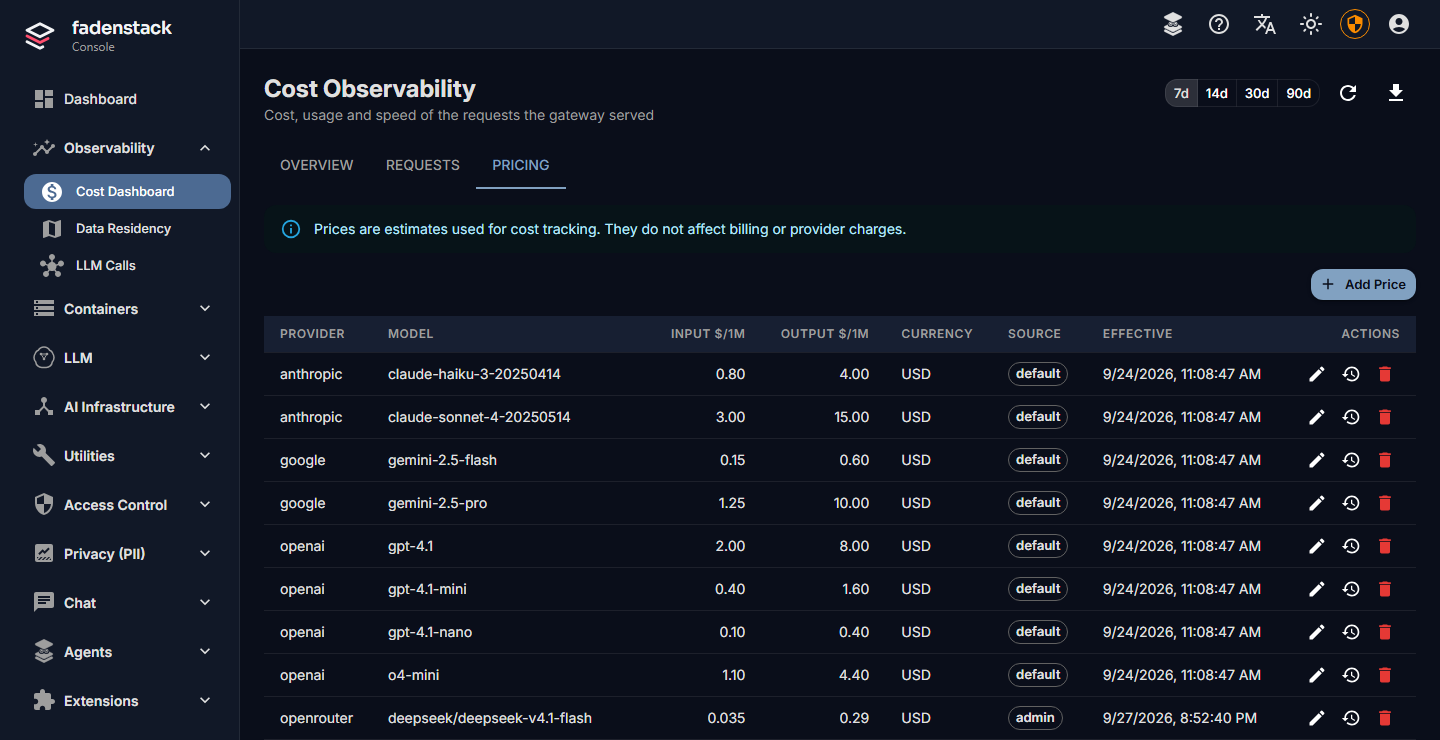Select the Pricing tab

tap(521, 165)
